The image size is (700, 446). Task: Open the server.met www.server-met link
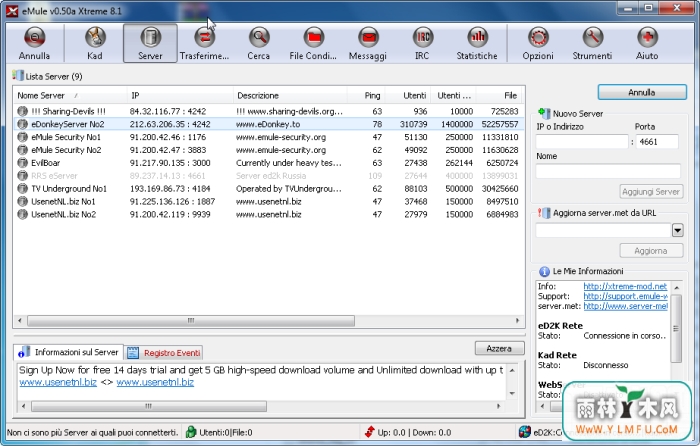click(x=625, y=306)
